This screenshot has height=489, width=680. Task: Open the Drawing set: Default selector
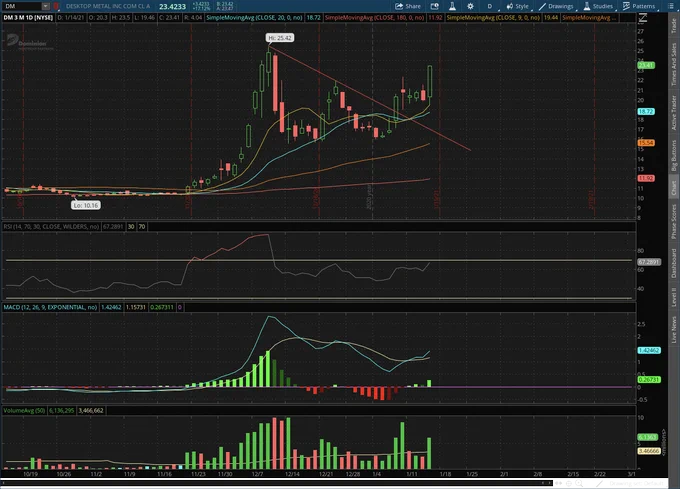coord(636,483)
